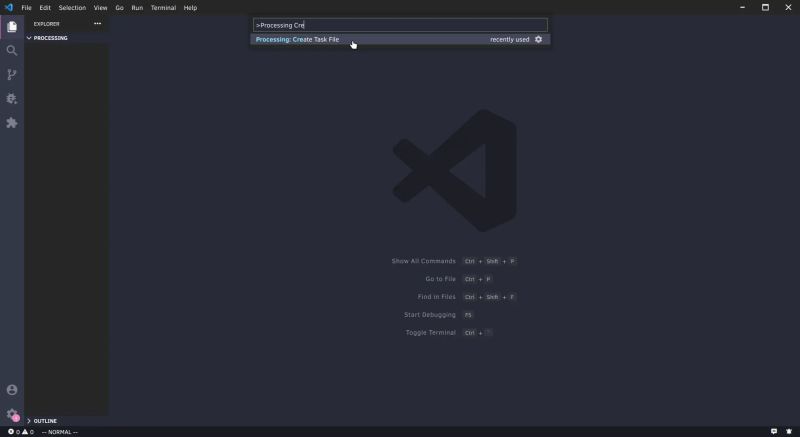Maximize the VS Code window

coord(765,7)
